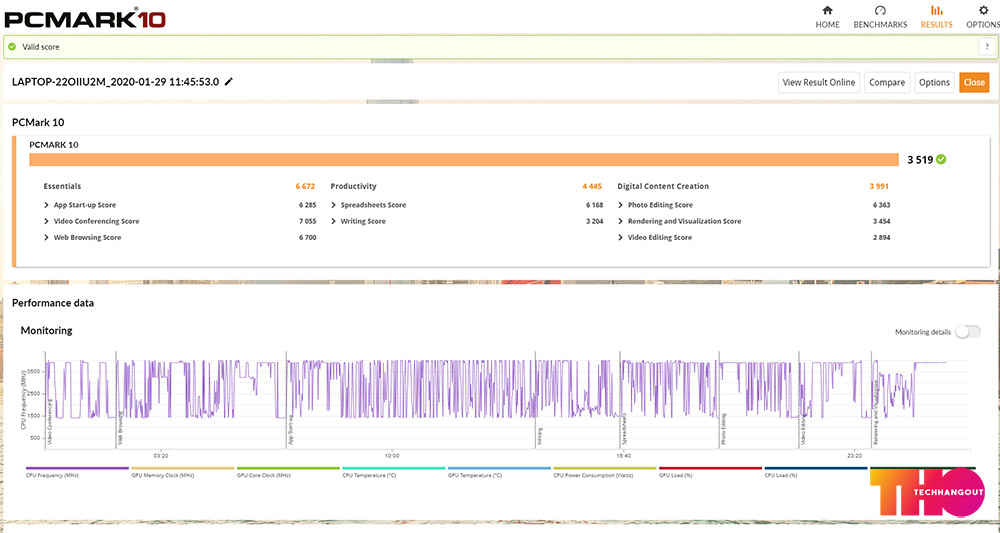
Task: Click the Digital Content Creation heading
Action: pyautogui.click(x=663, y=186)
